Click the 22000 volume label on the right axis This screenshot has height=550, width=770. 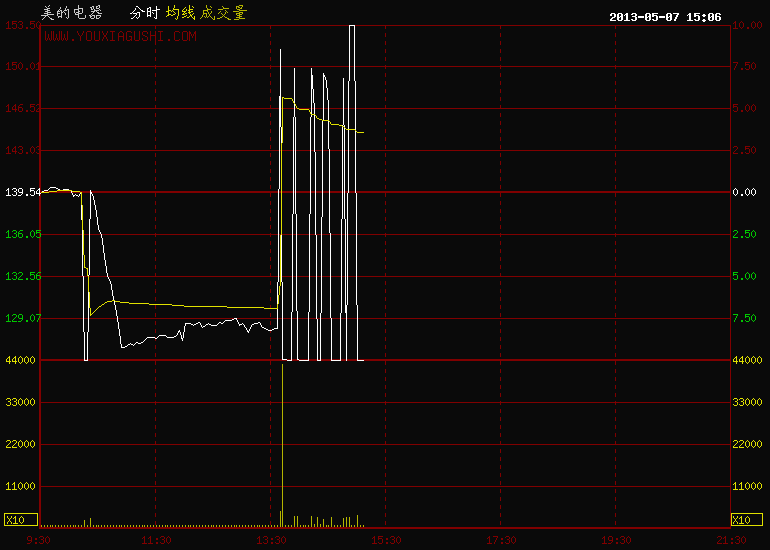747,444
